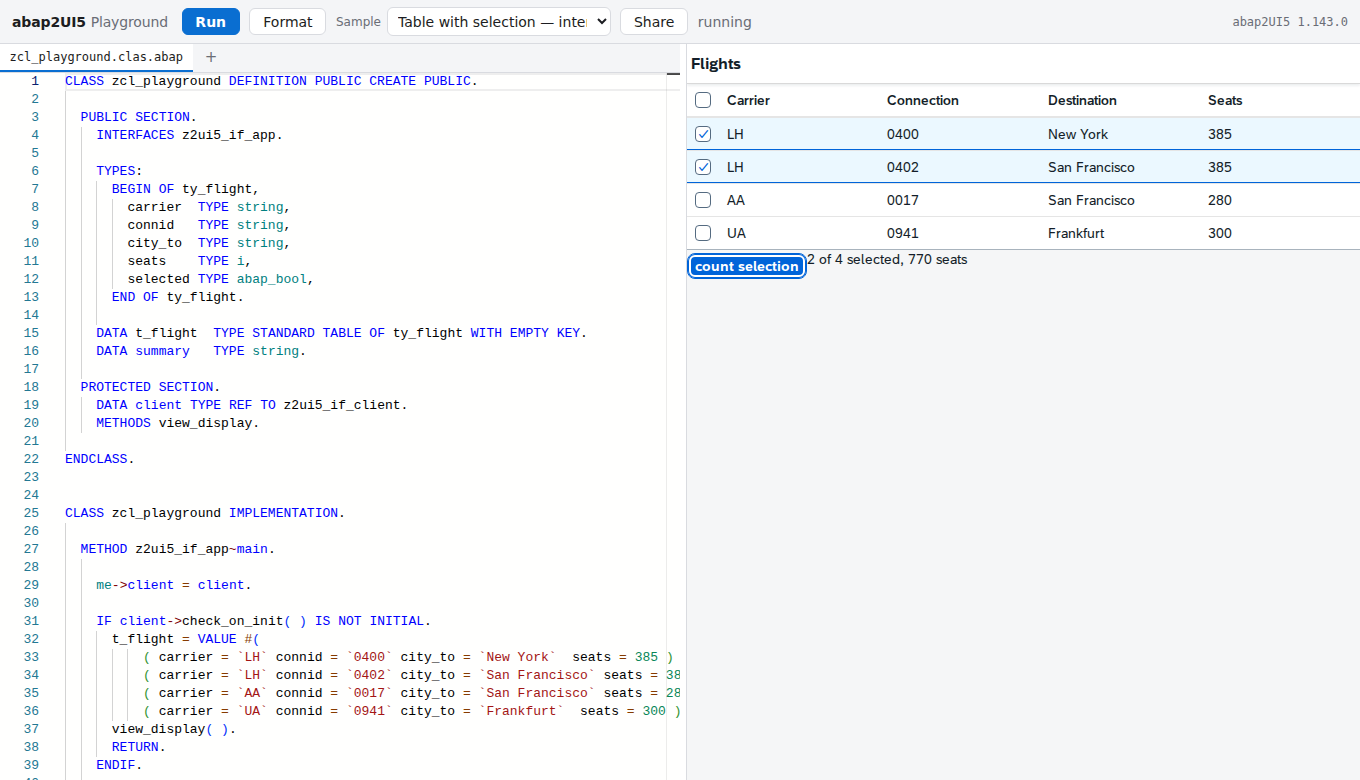Screen dimensions: 1360x780
Task: Click the Frankfurt destination cell
Action: point(1076,233)
